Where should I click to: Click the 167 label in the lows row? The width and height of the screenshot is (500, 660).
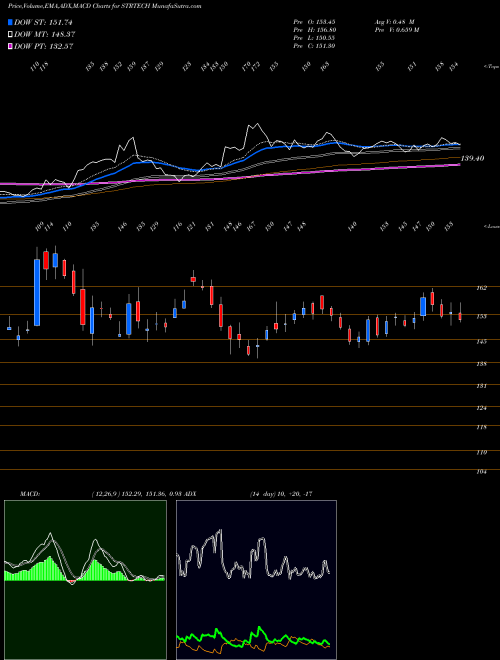(251, 226)
